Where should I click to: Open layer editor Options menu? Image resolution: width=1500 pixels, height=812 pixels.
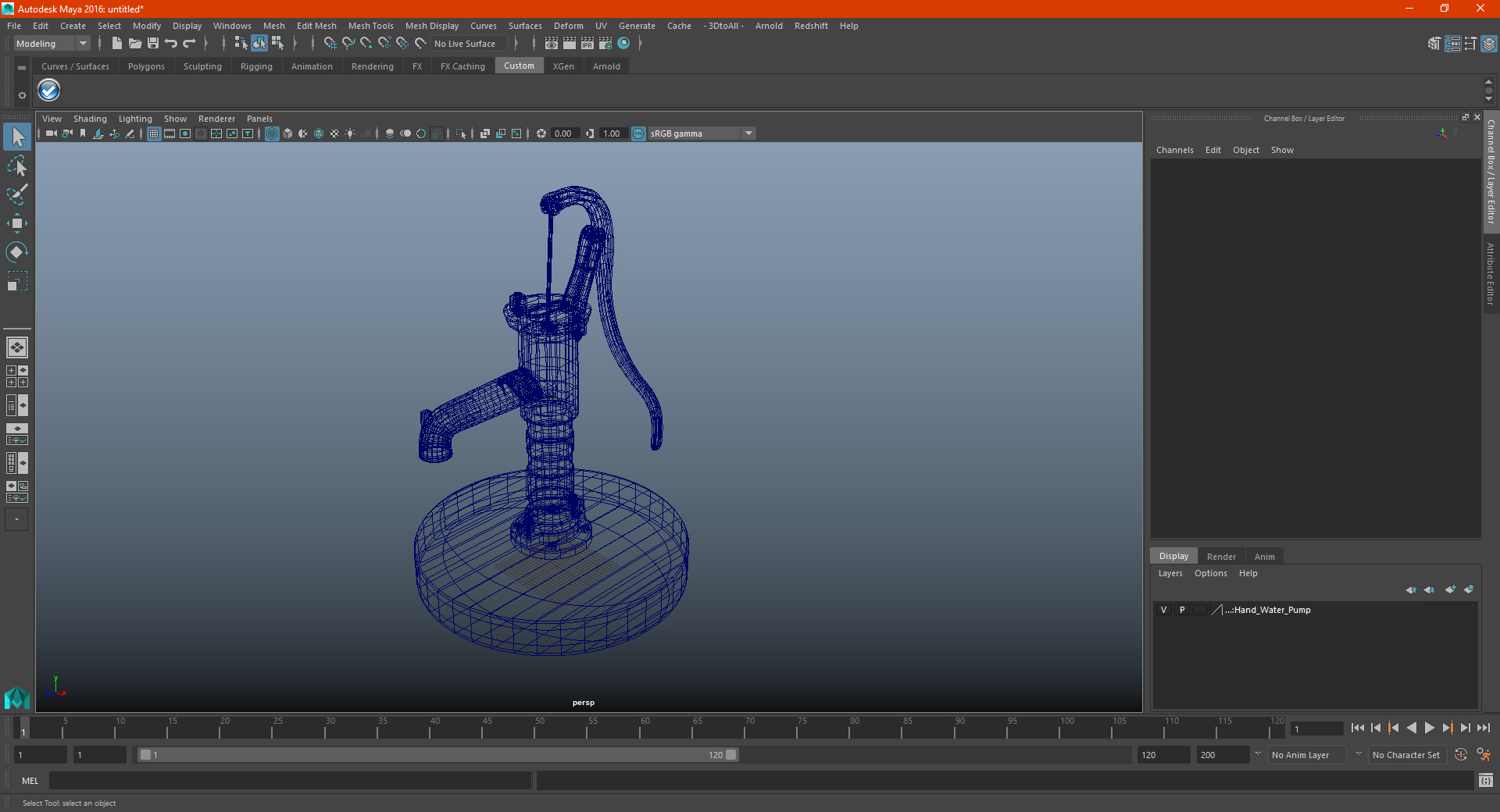tap(1210, 573)
